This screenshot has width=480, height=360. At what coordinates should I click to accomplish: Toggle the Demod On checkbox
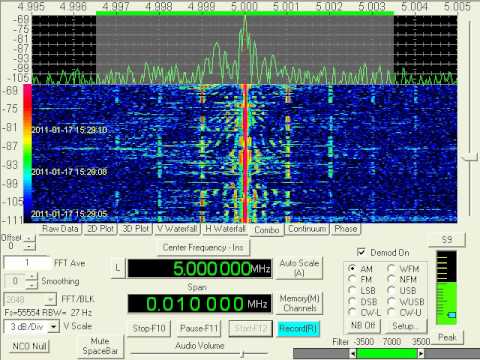361,252
